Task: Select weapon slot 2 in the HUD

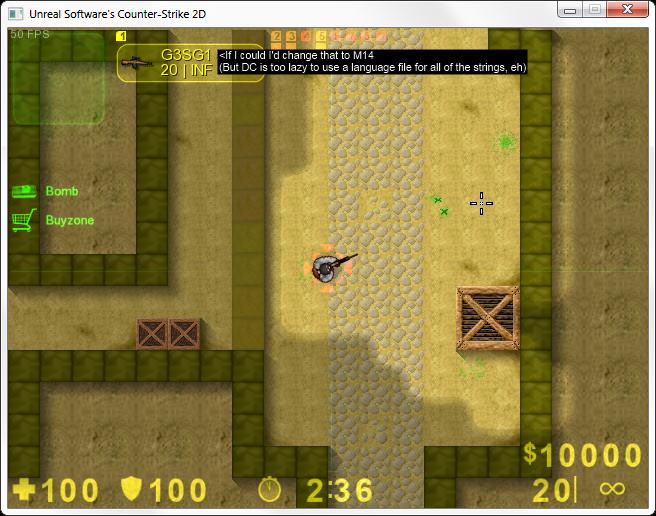Action: click(276, 36)
